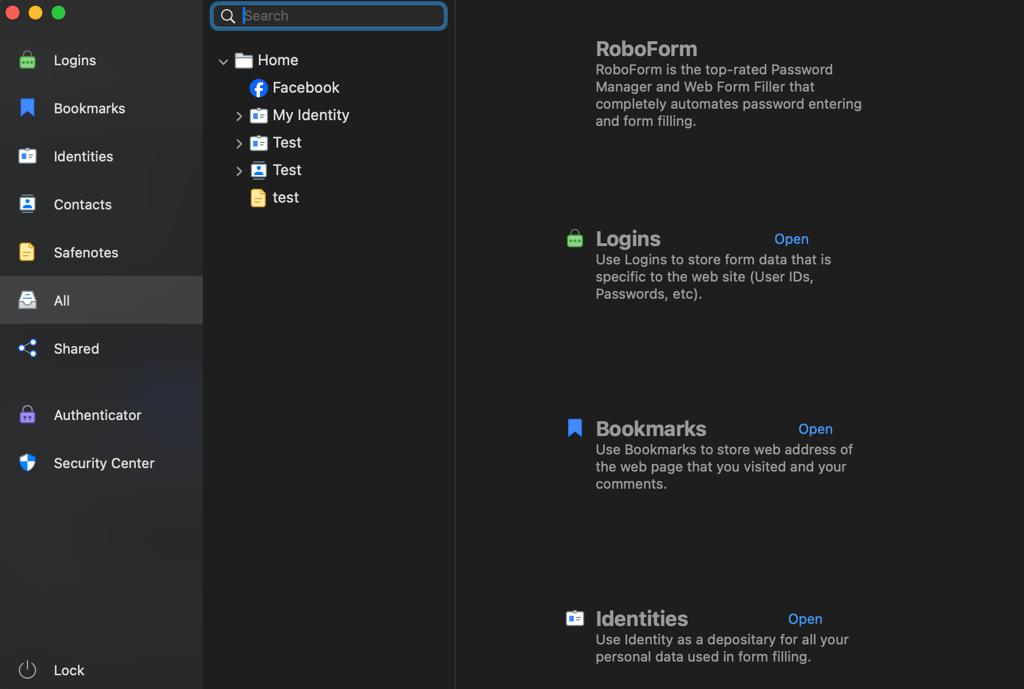Screen dimensions: 1024x689
Task: Click the My Identity card icon in tree
Action: coord(259,115)
